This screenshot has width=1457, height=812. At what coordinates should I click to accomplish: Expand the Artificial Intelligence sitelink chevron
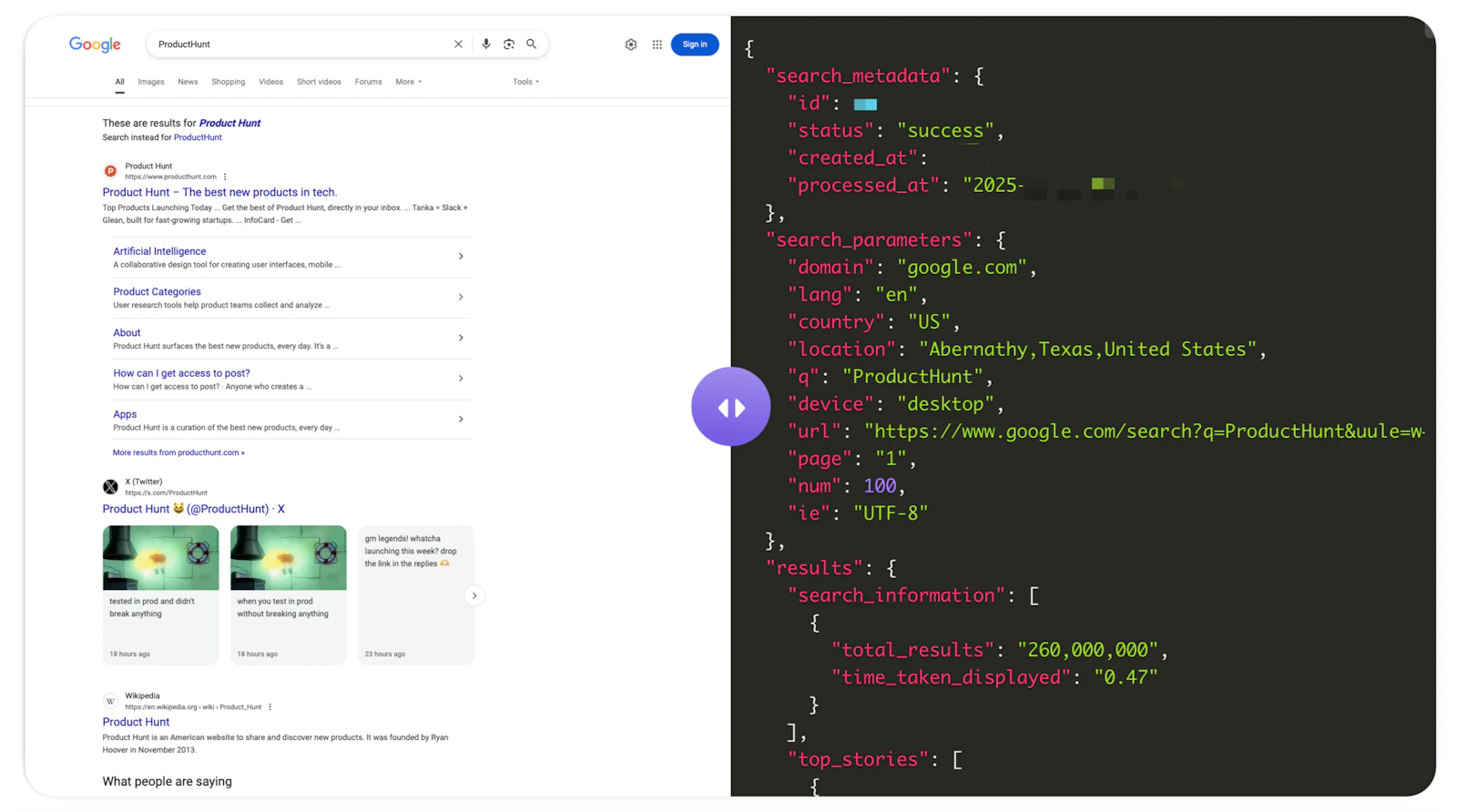(461, 257)
